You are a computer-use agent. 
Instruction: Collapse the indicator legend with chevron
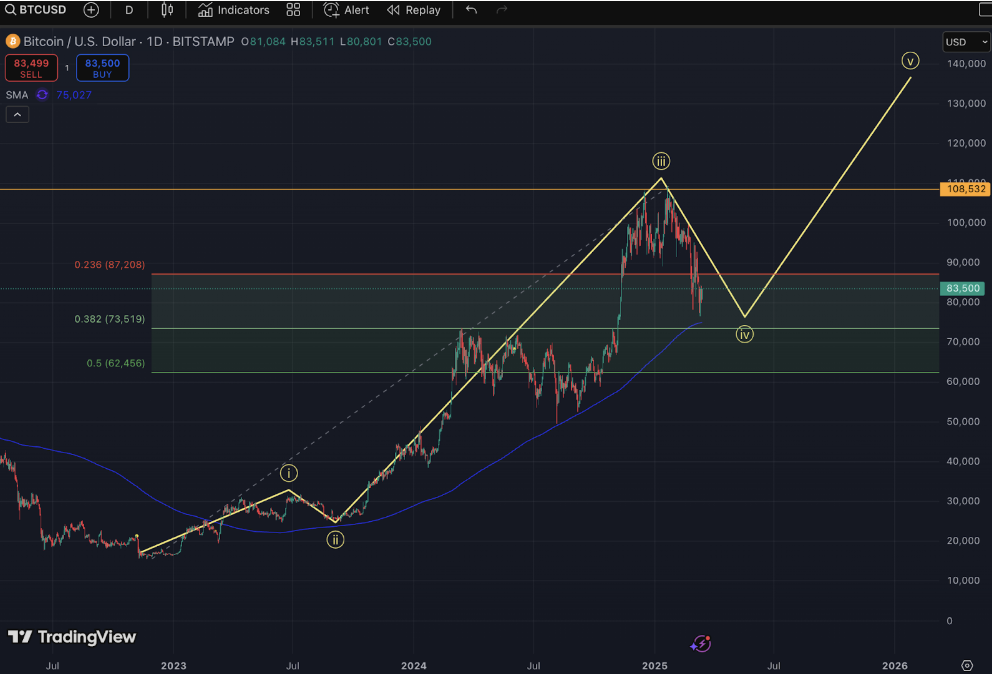point(17,115)
